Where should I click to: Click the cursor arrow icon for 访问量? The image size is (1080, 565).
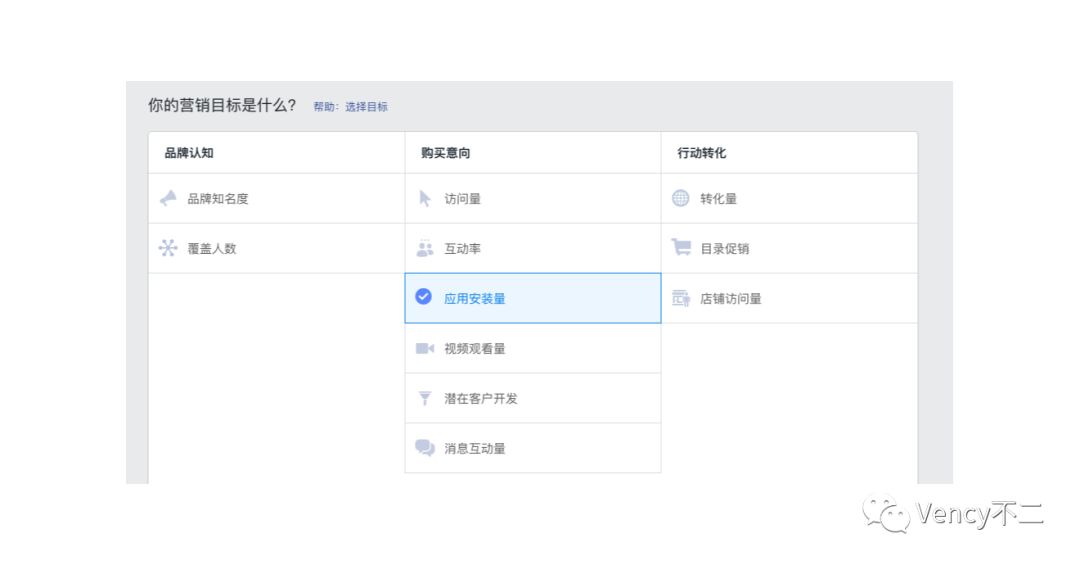[x=425, y=198]
